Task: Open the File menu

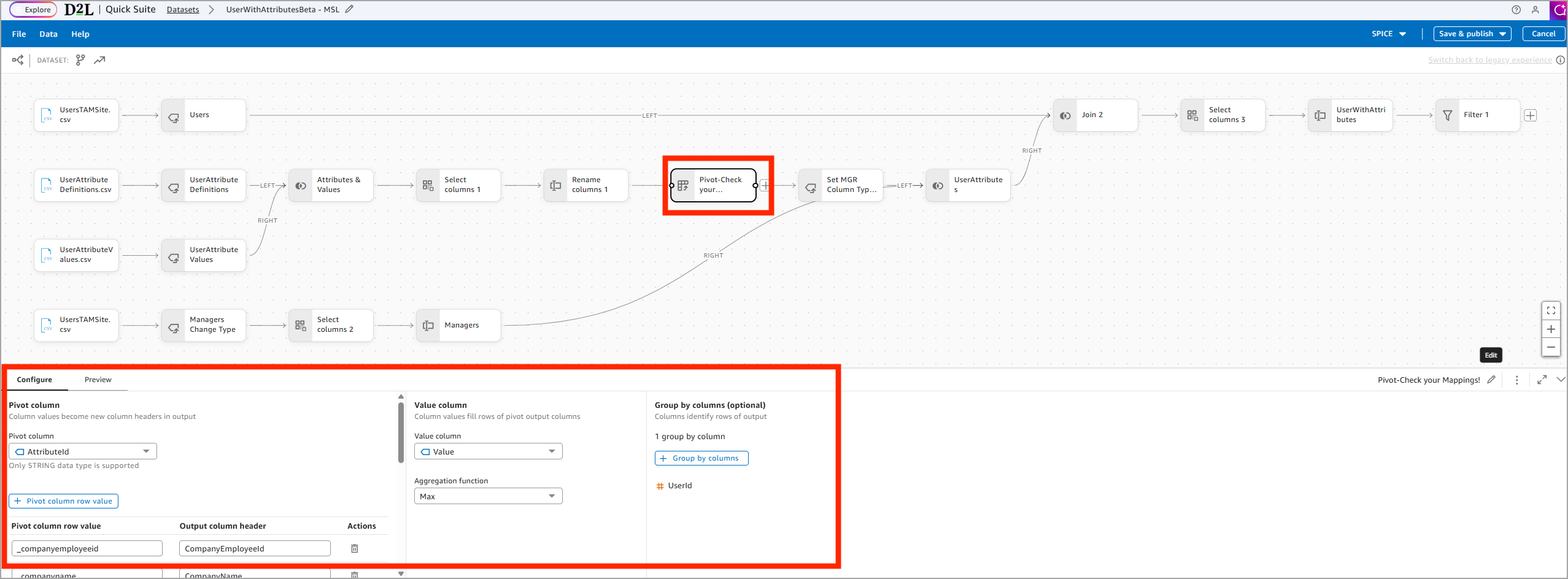Action: pos(18,34)
